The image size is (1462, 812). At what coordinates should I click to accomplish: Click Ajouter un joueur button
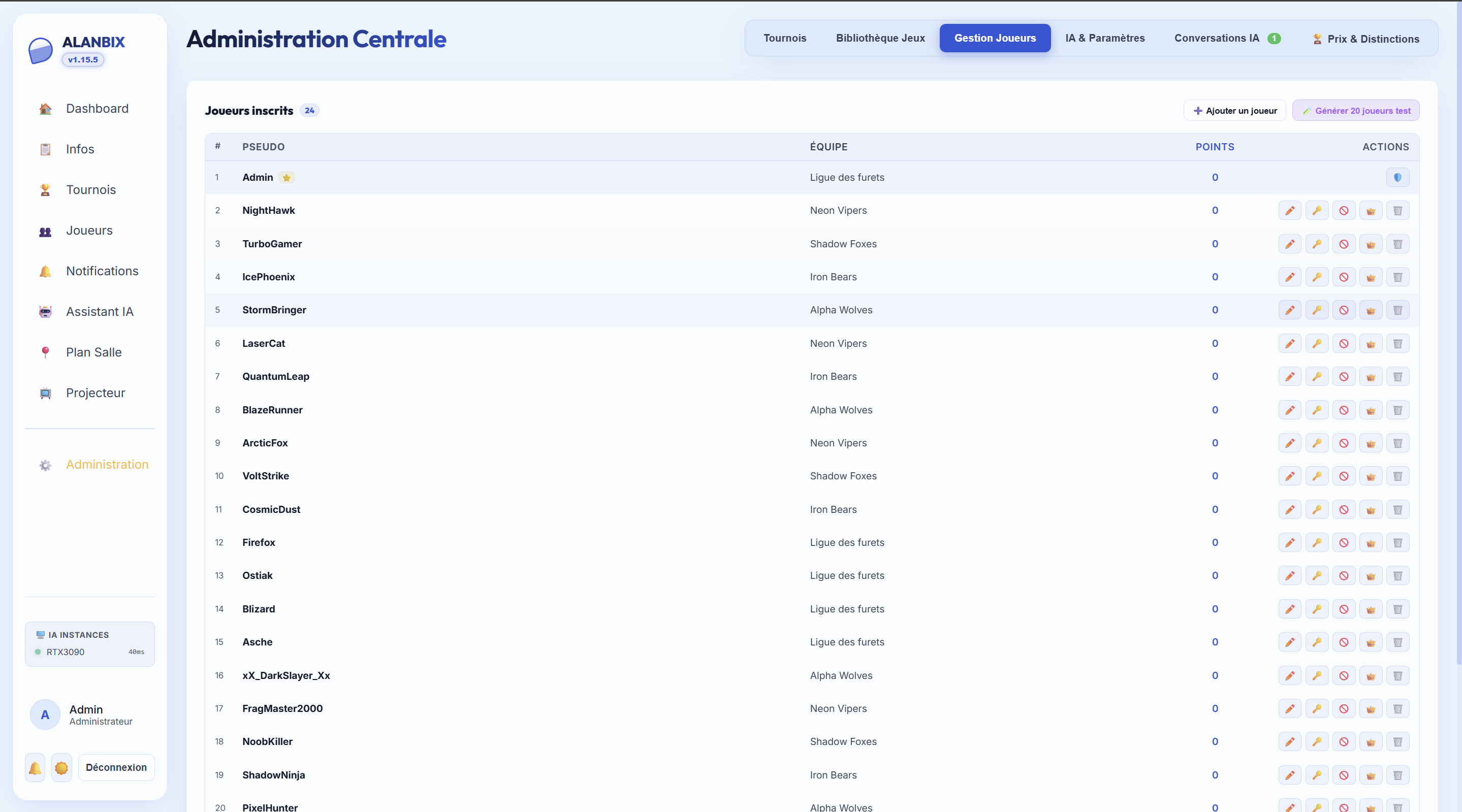pyautogui.click(x=1234, y=111)
